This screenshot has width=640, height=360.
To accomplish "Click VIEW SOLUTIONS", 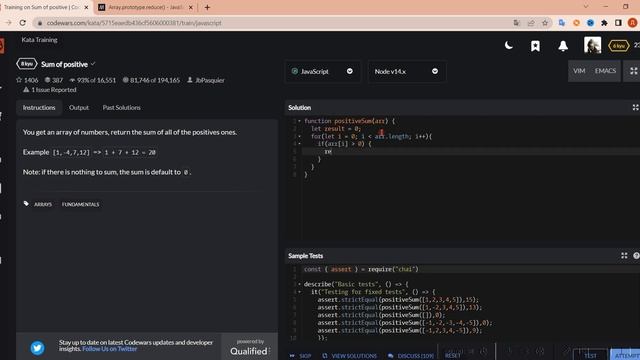I will (349, 356).
